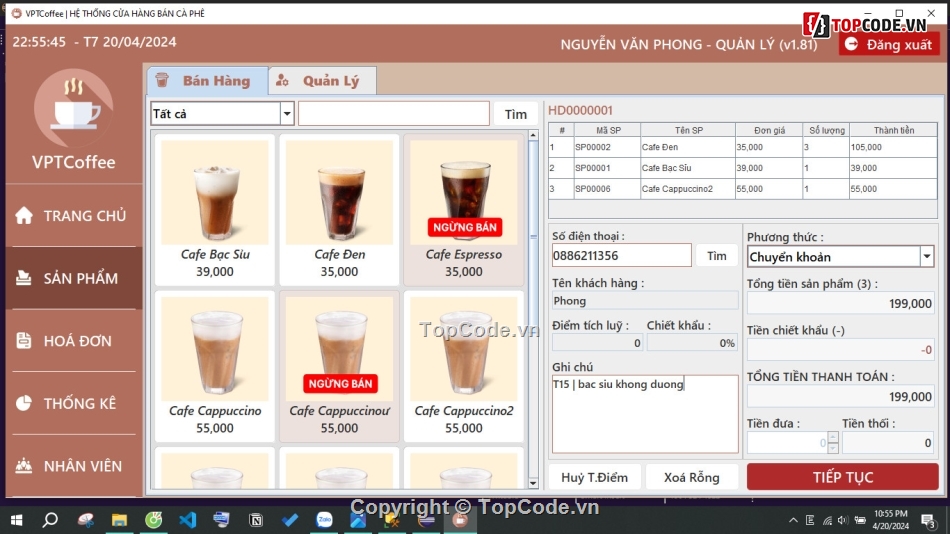The height and width of the screenshot is (534, 950).
Task: Click the home icon beside TRANG CHỦ
Action: click(24, 216)
